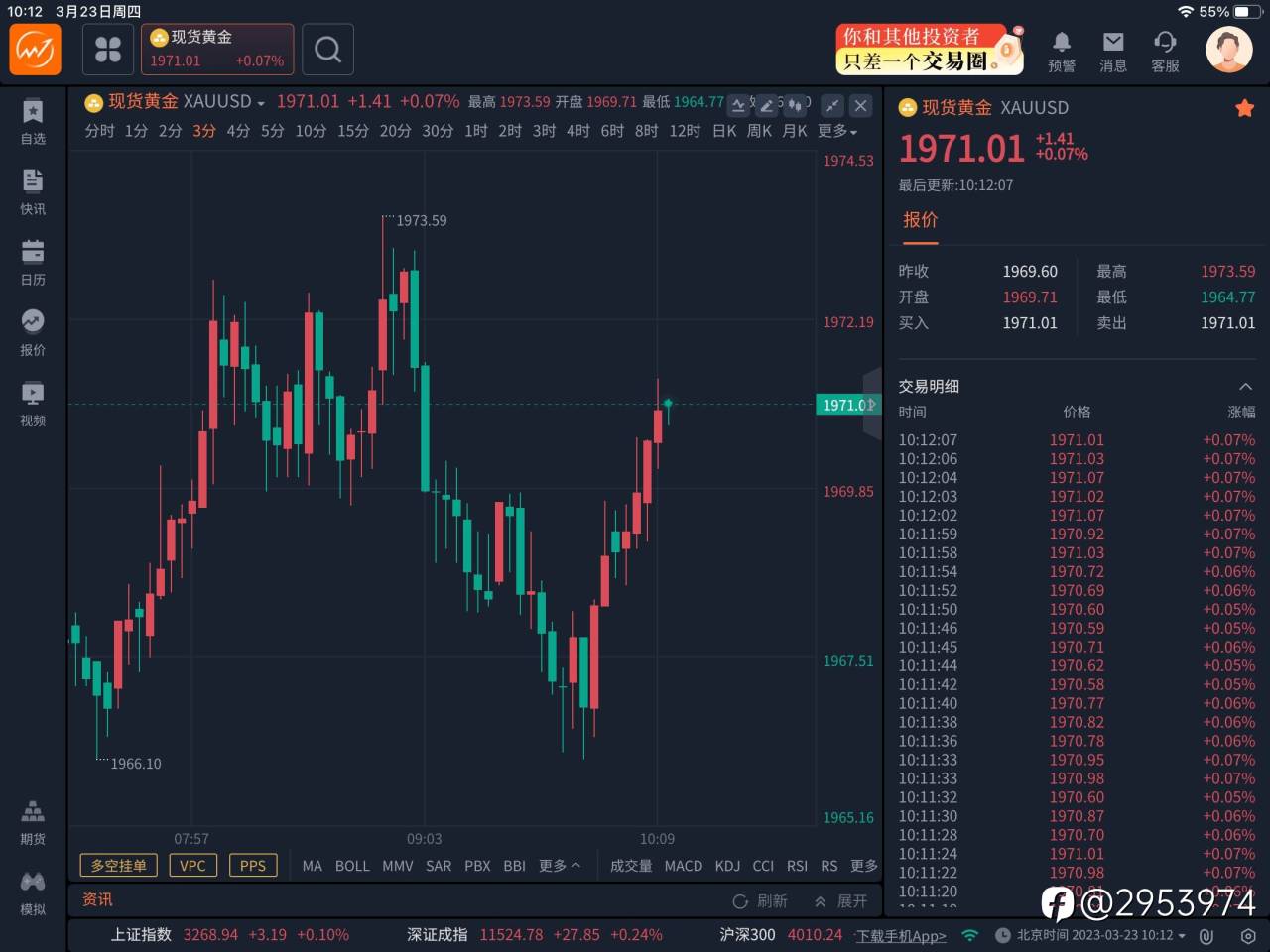The width and height of the screenshot is (1270, 952).
Task: Click the 成交量 volume indicator
Action: tap(631, 866)
